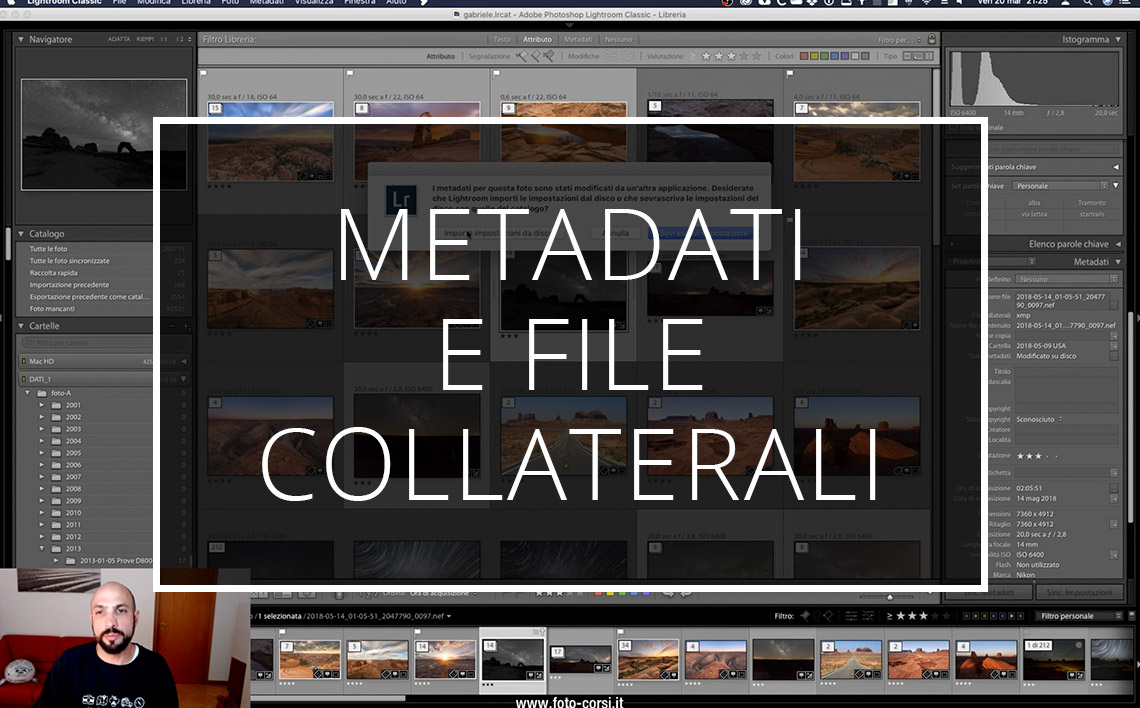Select the Nessuno filter tab

coord(618,39)
